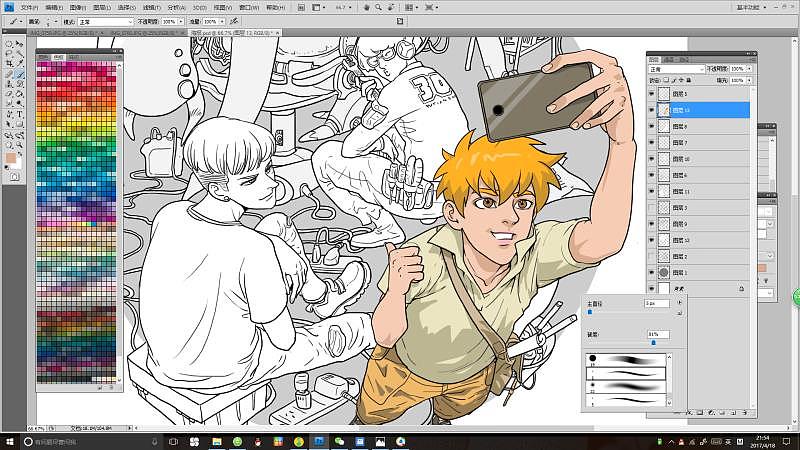Click the foreground color swatch
Viewport: 800px width, 450px height.
(9, 158)
